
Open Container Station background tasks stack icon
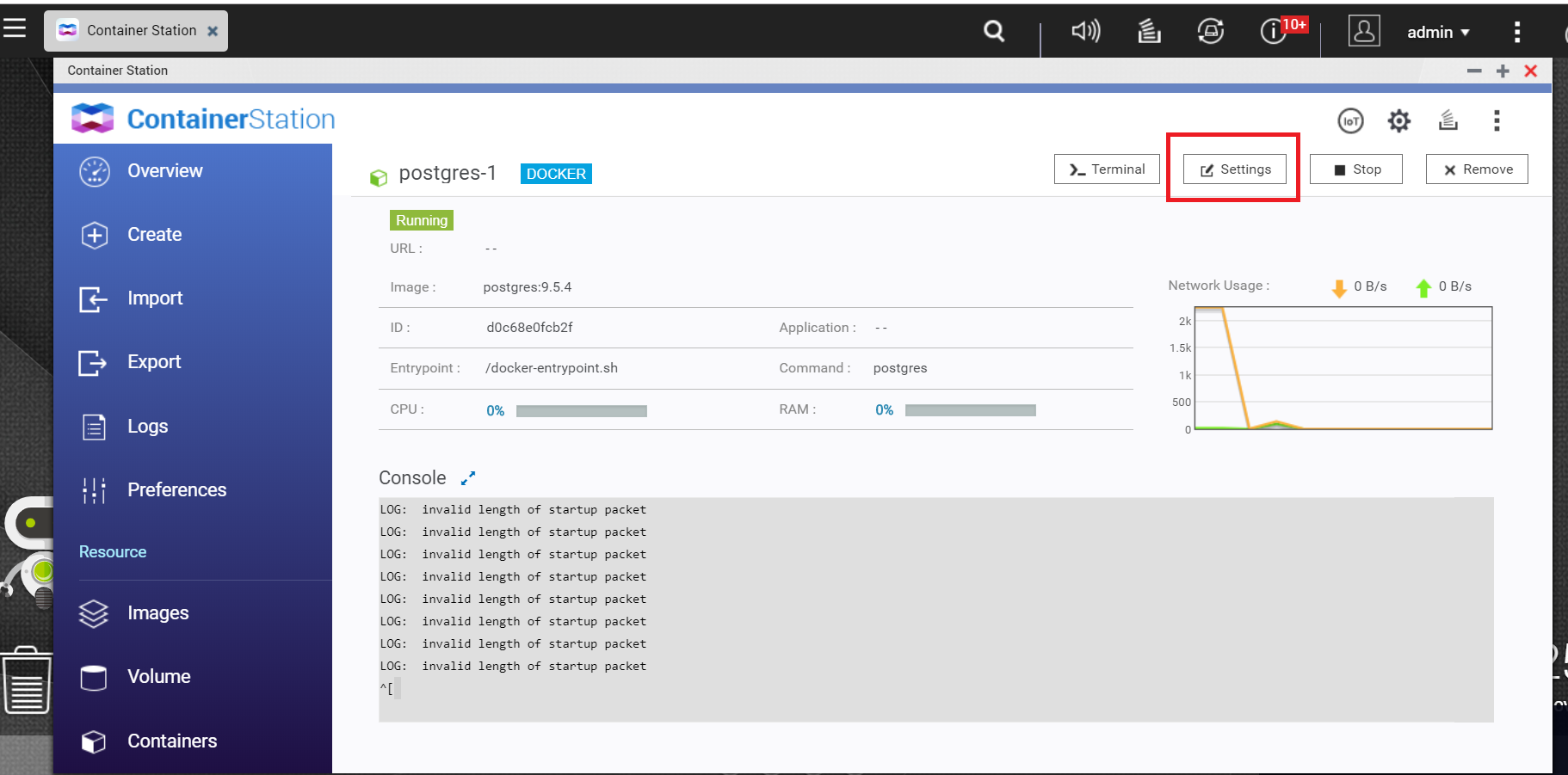click(1448, 120)
